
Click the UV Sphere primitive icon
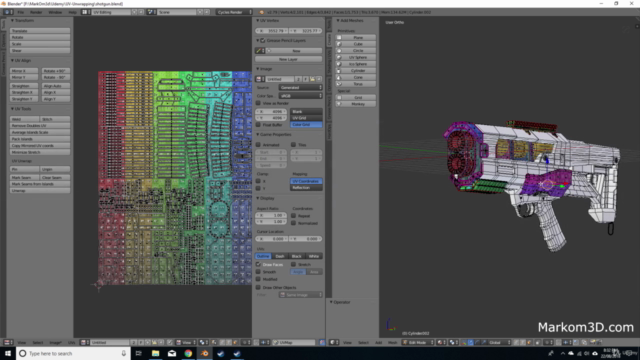pyautogui.click(x=339, y=58)
